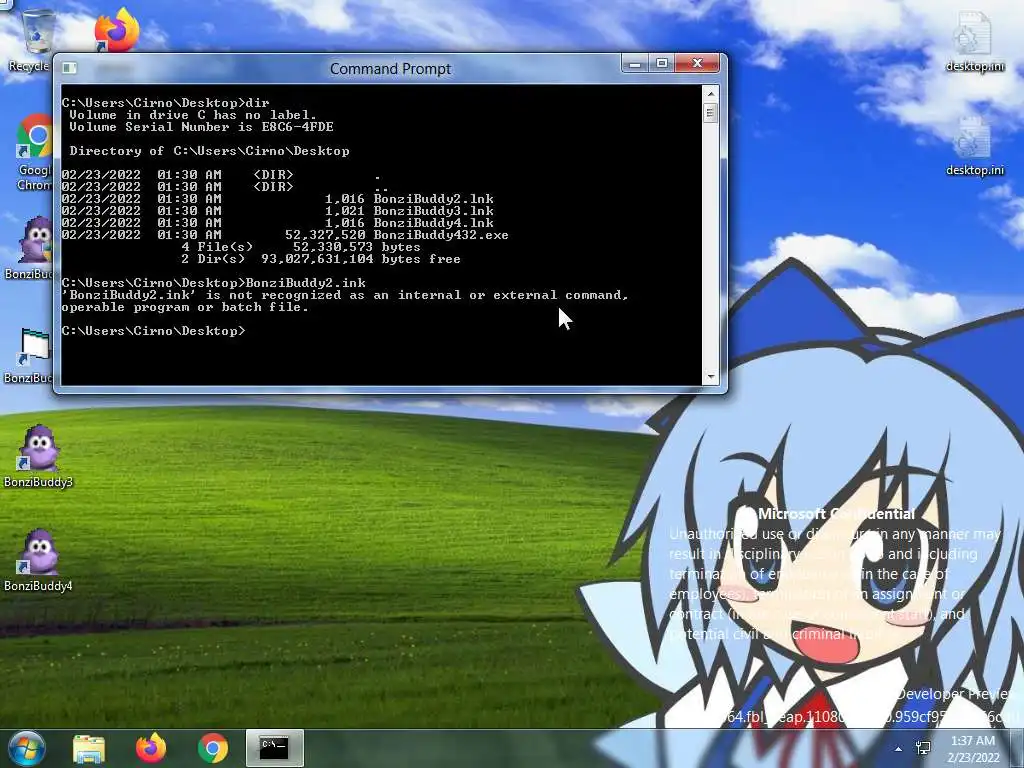The image size is (1024, 768).
Task: Open the Firefox shortcut on the desktop
Action: 116,31
